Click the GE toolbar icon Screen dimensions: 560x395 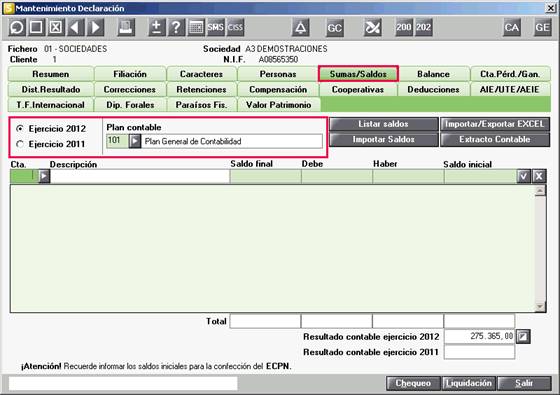[542, 28]
